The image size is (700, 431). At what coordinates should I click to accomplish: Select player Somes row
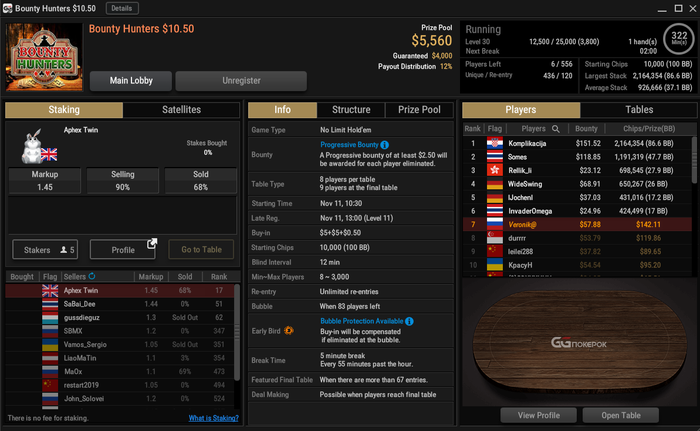tap(577, 157)
